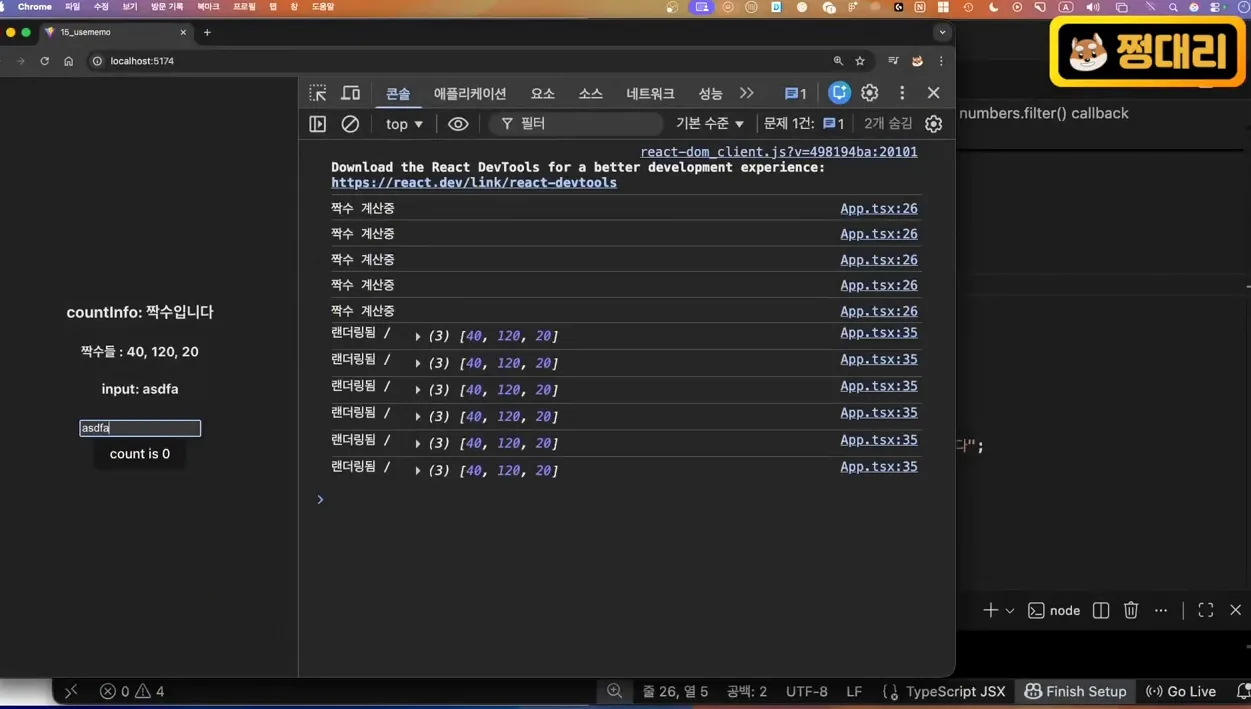
Task: Reload the localhost:5174 page
Action: click(x=44, y=61)
